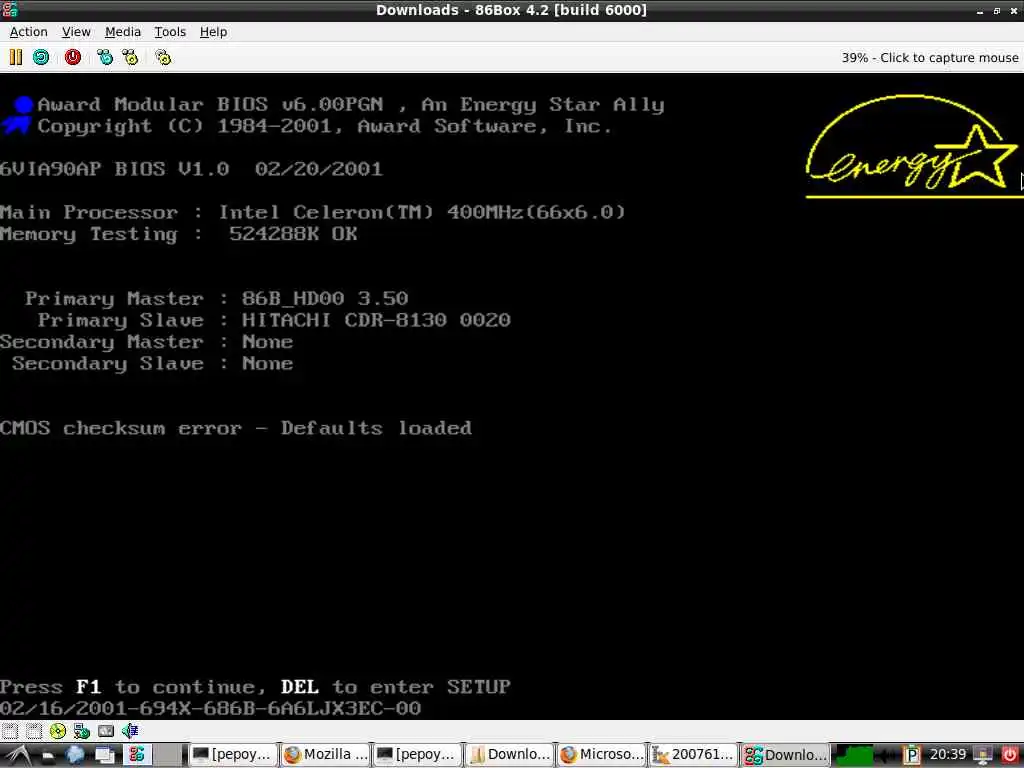The height and width of the screenshot is (768, 1024).
Task: Switch to first [pepoy... terminal task
Action: (x=232, y=755)
